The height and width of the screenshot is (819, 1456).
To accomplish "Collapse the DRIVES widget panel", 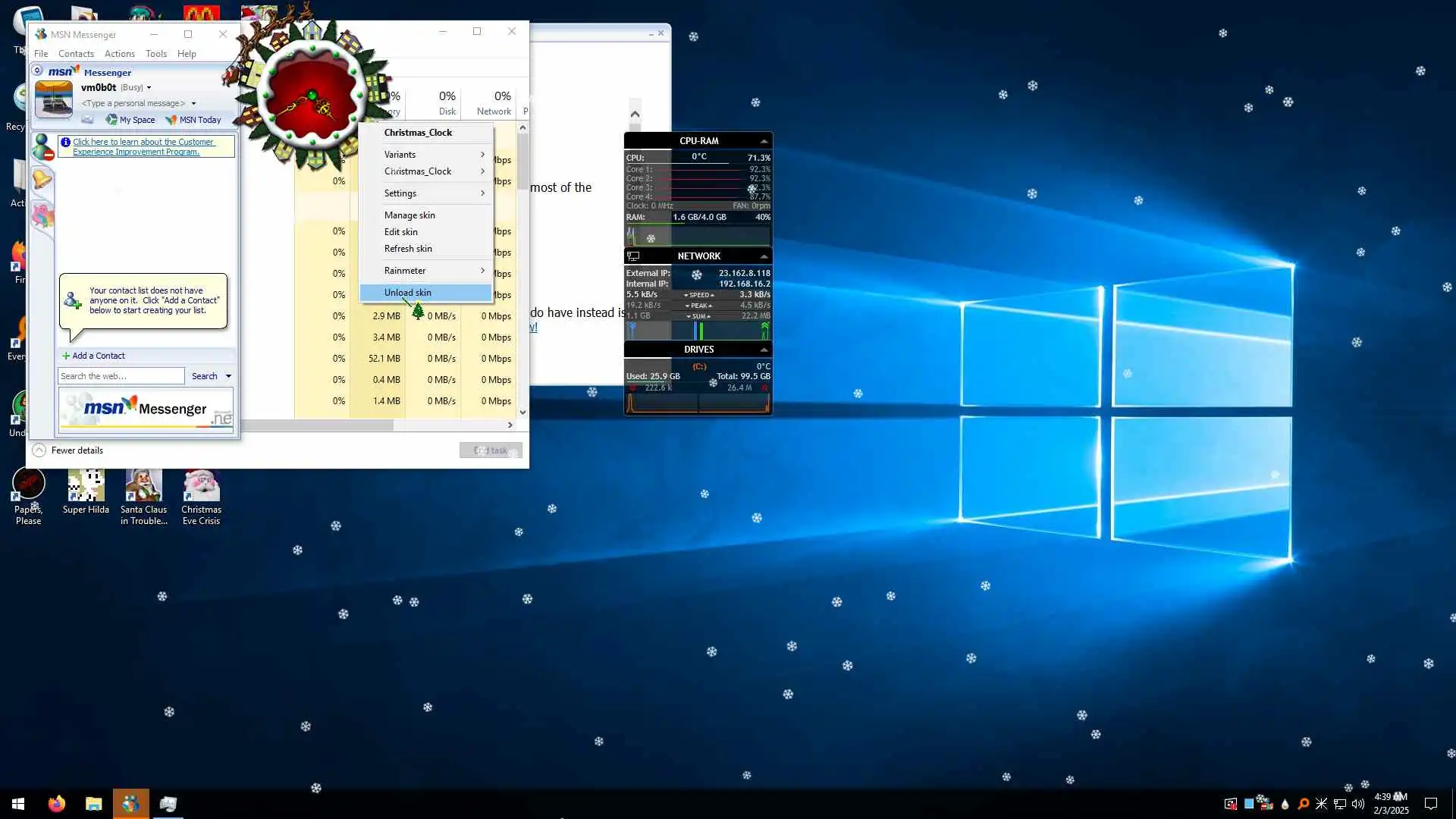I will [x=764, y=350].
